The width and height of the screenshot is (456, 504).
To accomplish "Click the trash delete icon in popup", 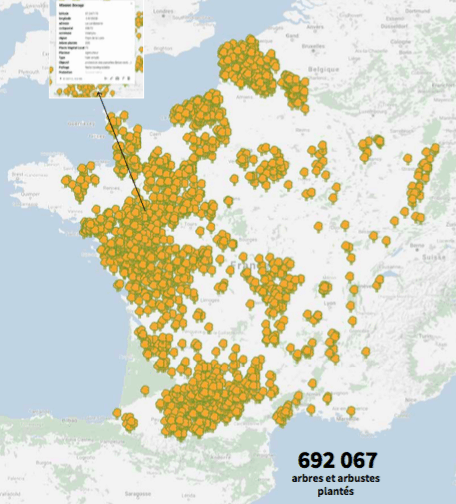I will tap(129, 78).
